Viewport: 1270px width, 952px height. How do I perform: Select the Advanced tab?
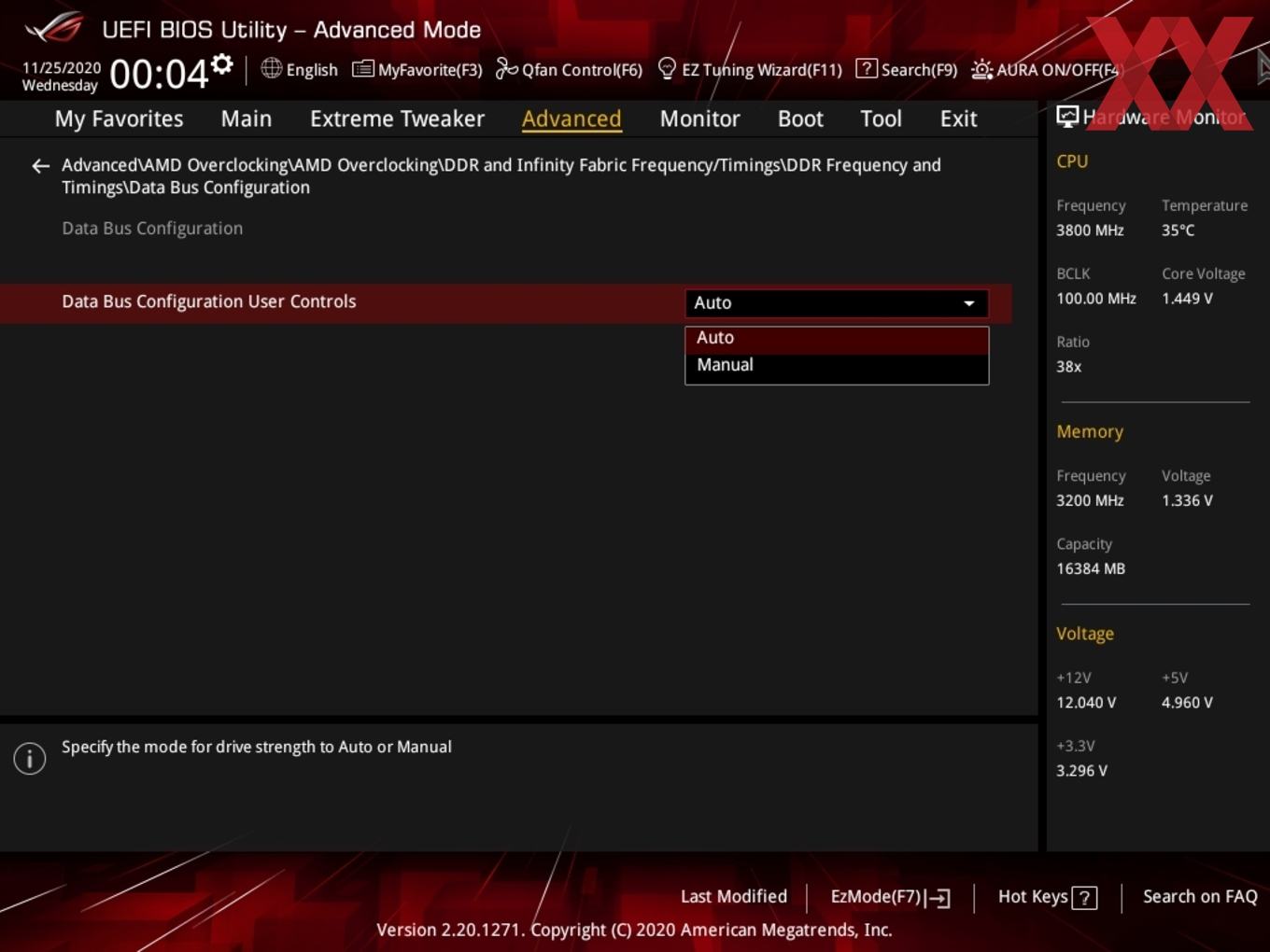pos(571,119)
